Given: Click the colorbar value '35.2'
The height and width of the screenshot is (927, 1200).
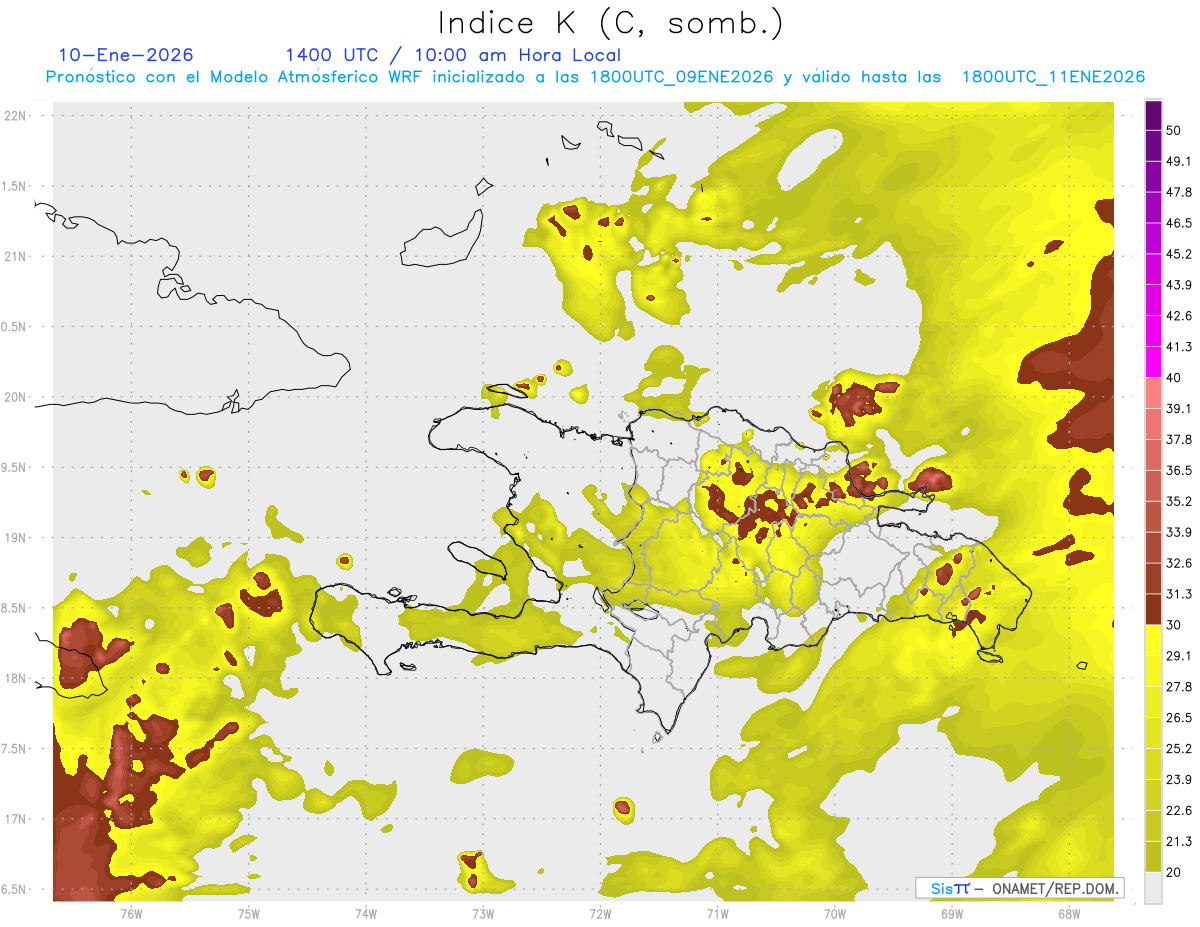Looking at the screenshot, I should click(1179, 501).
